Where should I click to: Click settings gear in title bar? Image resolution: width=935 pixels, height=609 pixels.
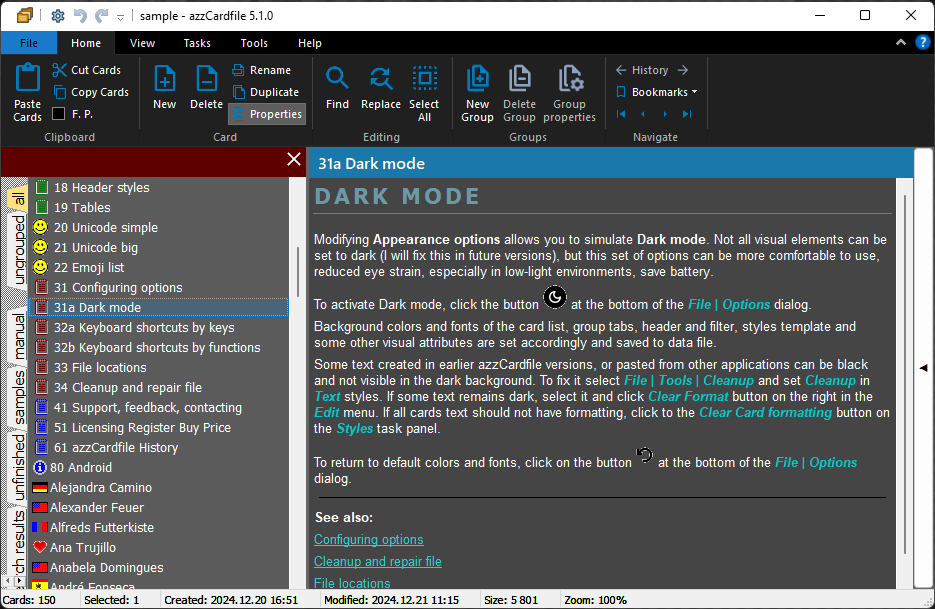[x=57, y=16]
